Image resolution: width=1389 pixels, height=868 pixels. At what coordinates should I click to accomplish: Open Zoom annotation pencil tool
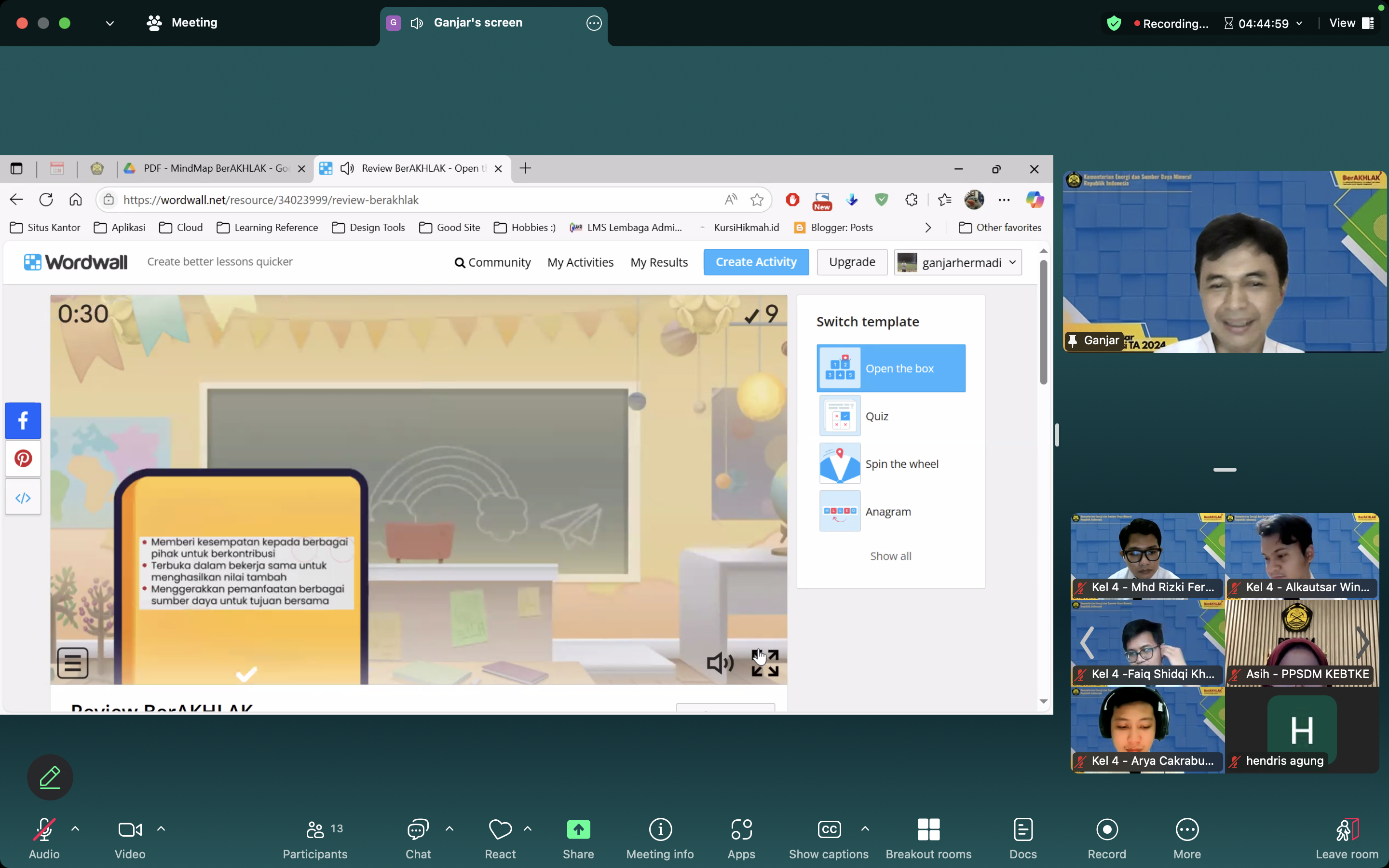coord(50,777)
